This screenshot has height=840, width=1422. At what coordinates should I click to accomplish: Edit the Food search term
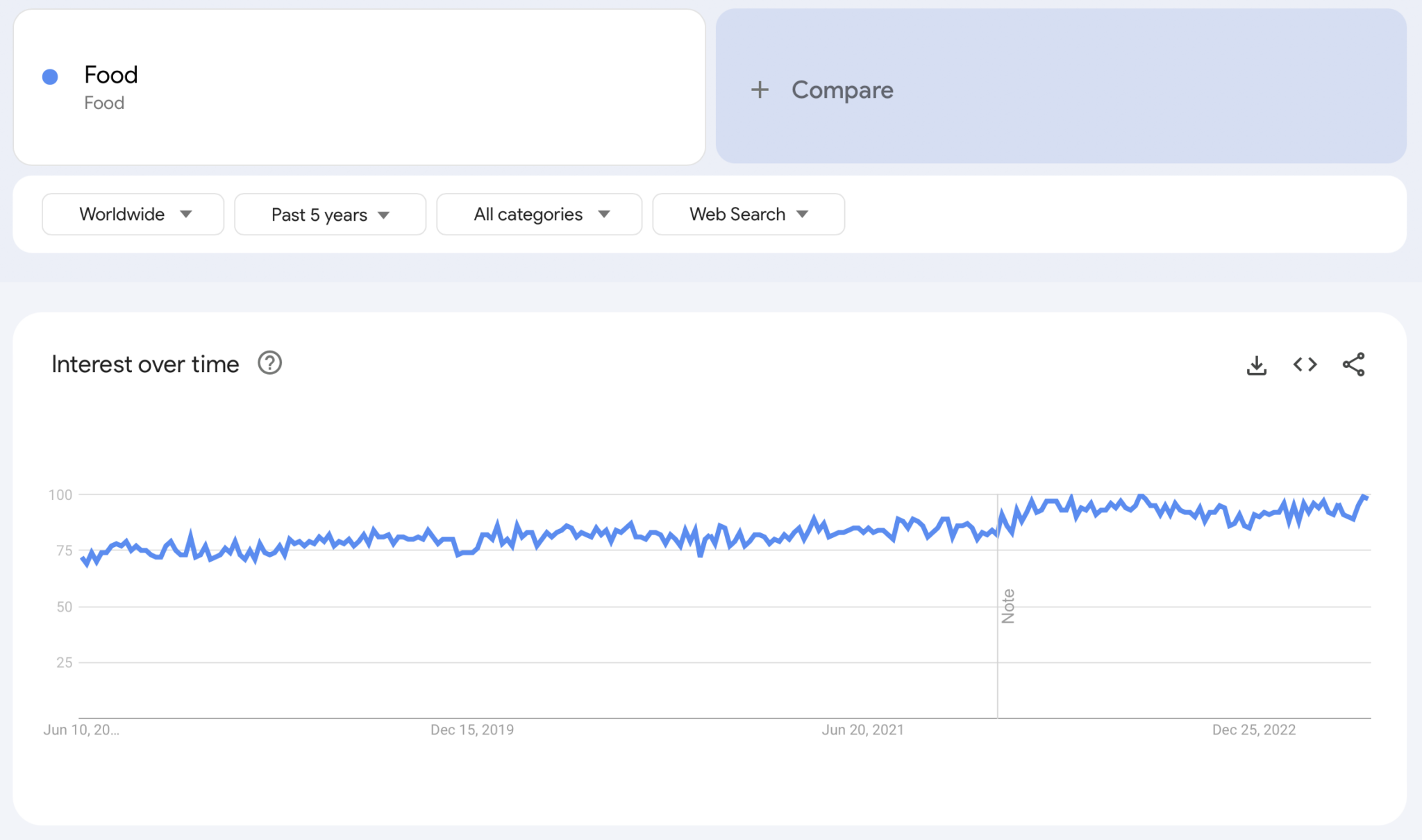[111, 74]
